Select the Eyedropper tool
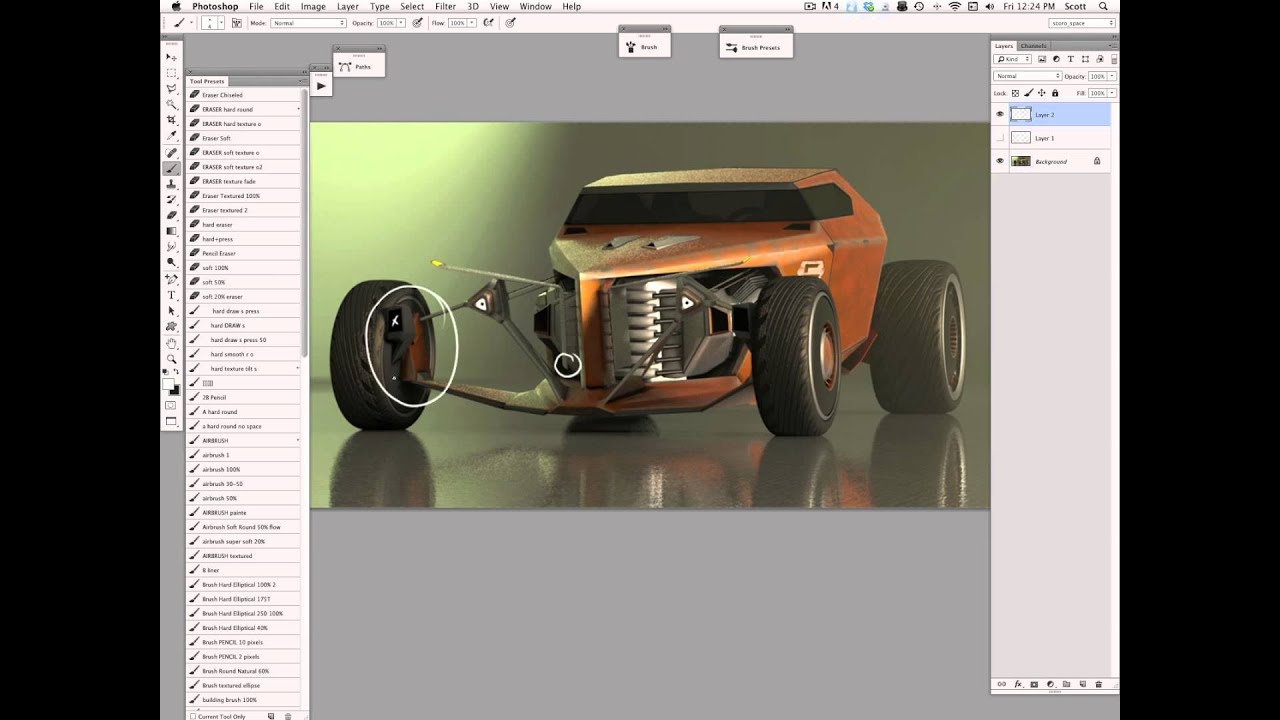This screenshot has height=720, width=1280. point(171,136)
